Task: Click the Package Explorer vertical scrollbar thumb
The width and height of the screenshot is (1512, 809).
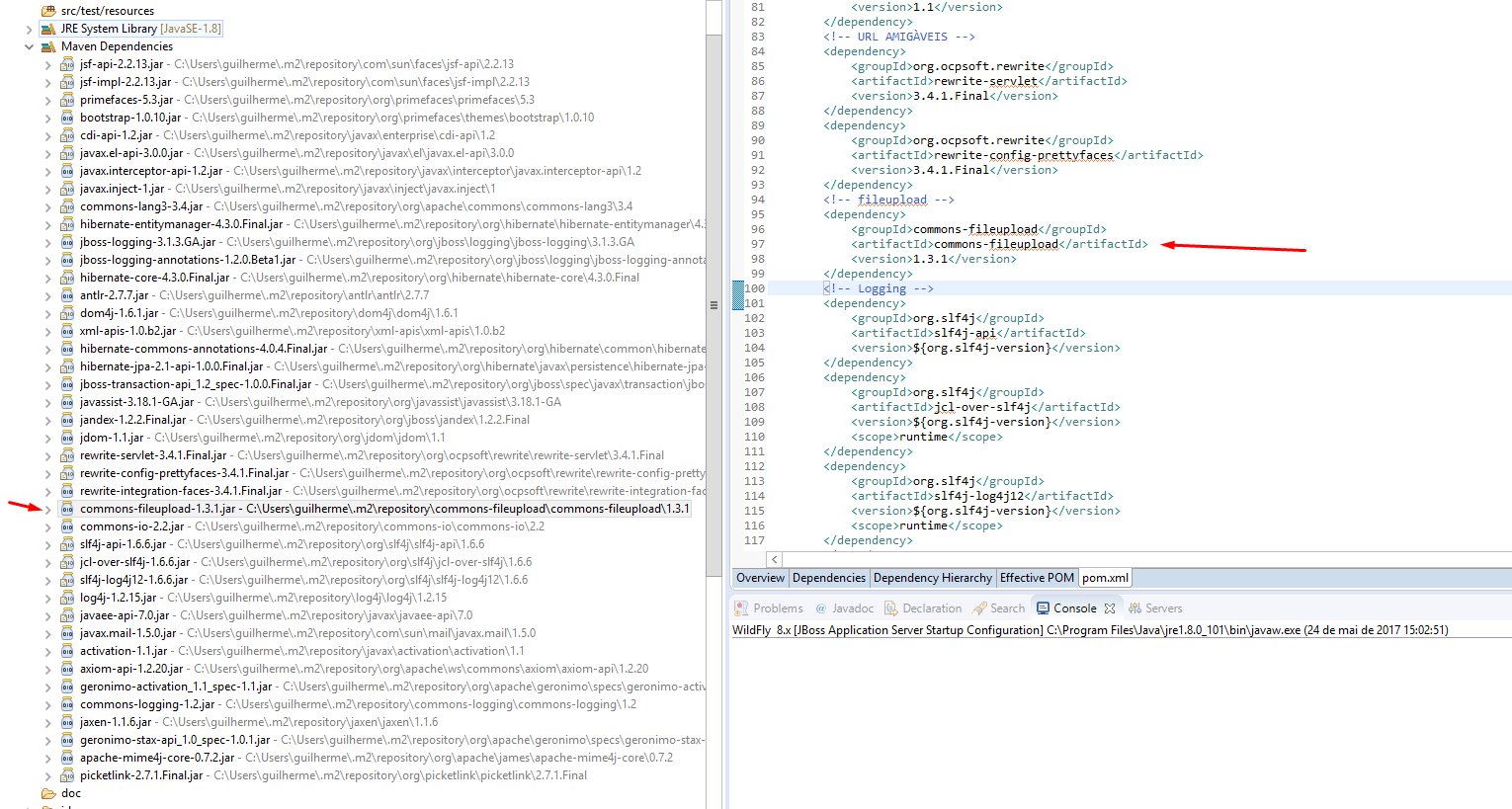Action: coord(714,304)
